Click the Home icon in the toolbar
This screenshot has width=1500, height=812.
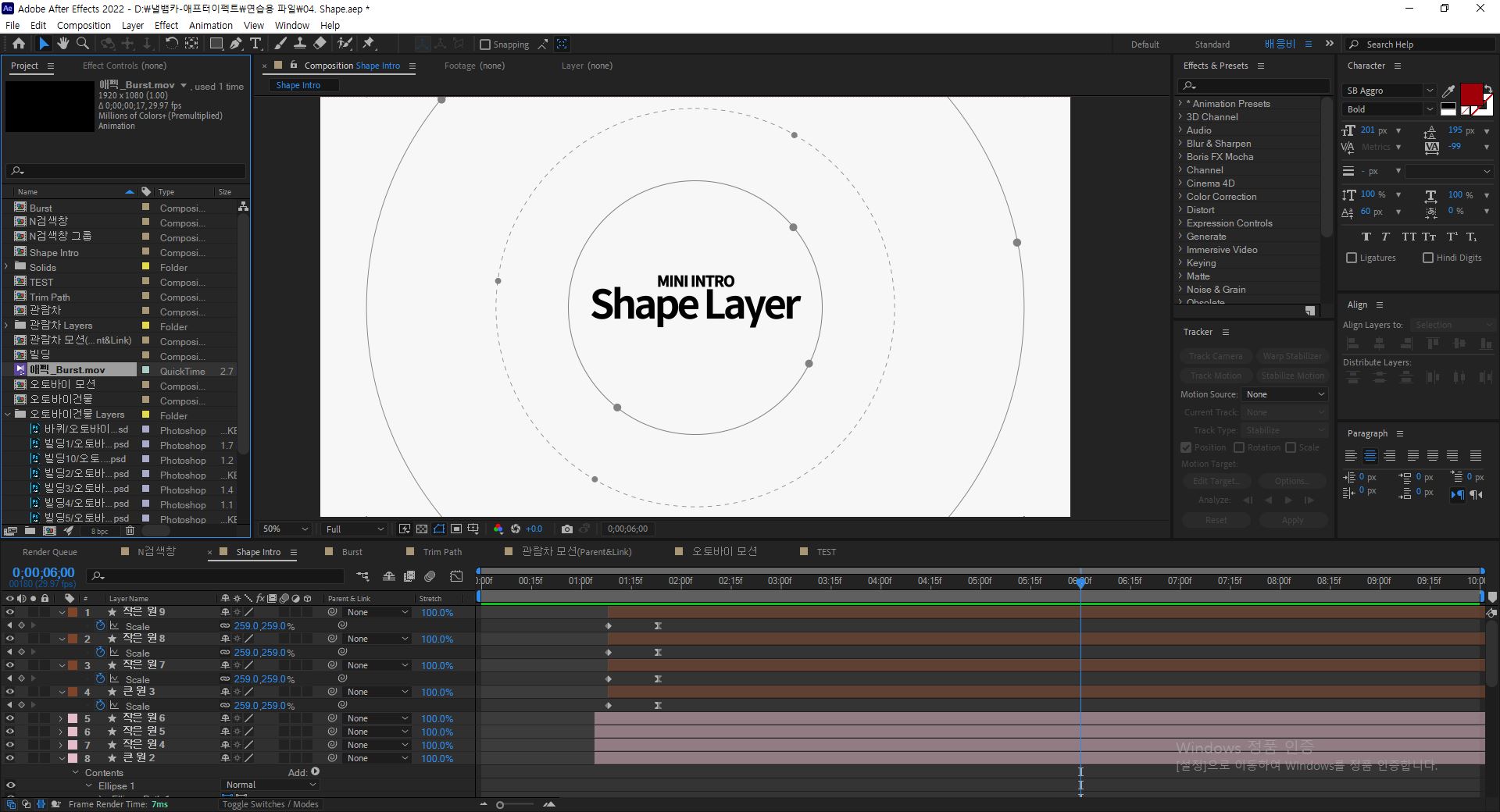click(x=19, y=44)
